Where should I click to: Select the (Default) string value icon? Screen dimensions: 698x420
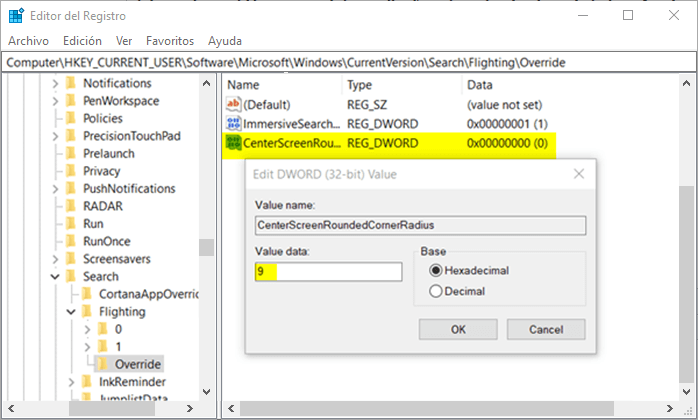pos(233,104)
